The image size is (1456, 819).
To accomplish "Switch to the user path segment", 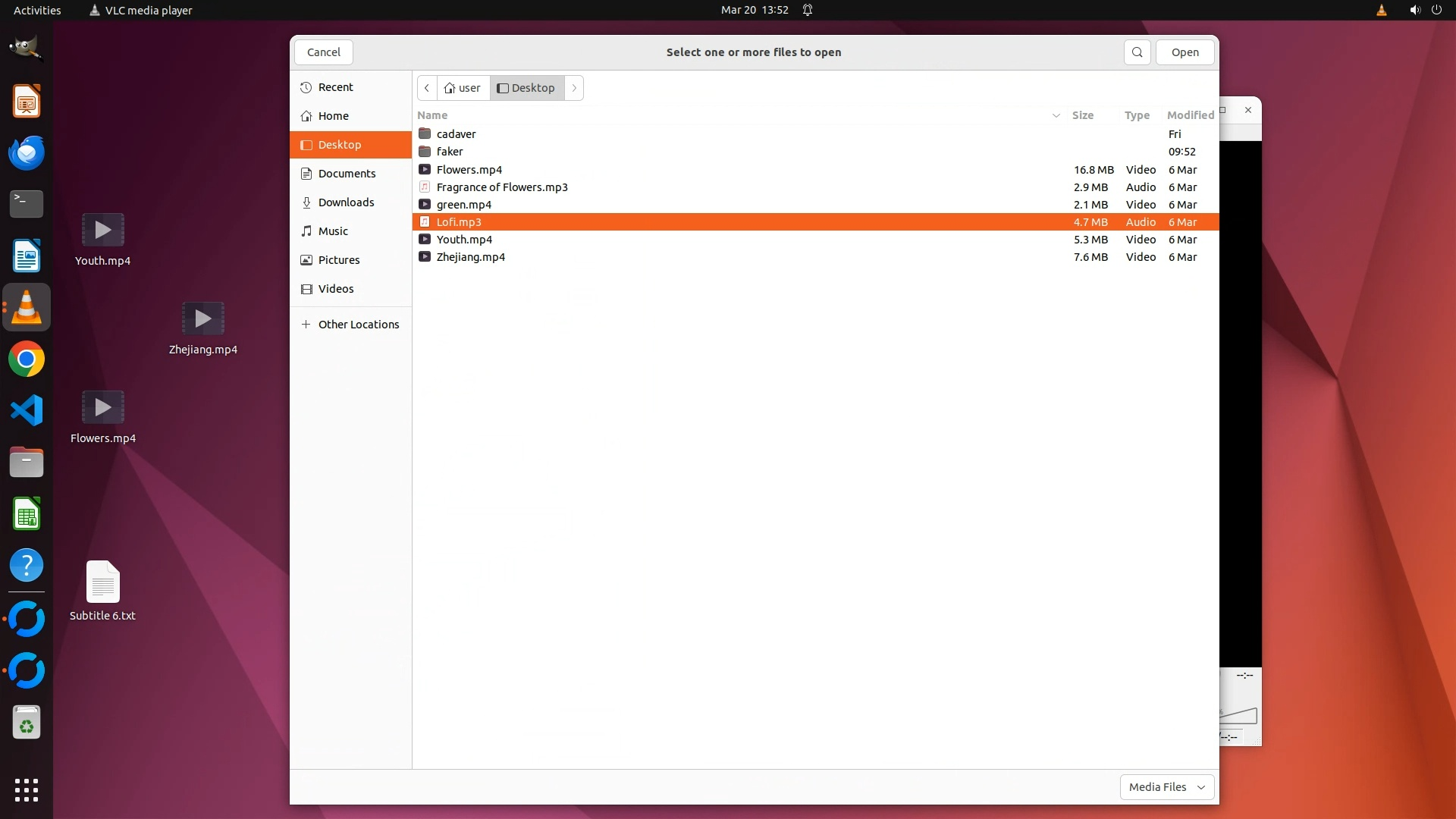I will (x=463, y=88).
